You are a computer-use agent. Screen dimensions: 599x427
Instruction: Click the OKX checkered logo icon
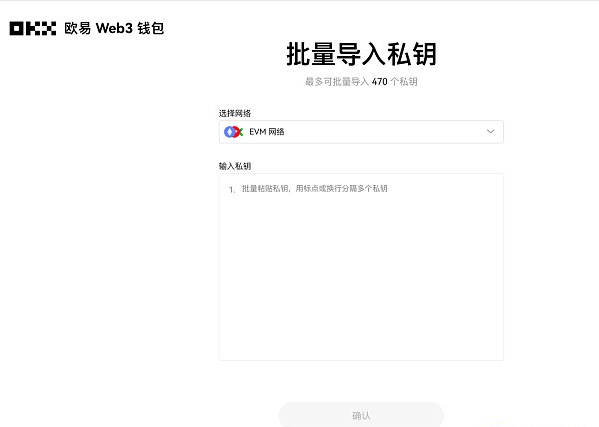(x=33, y=29)
